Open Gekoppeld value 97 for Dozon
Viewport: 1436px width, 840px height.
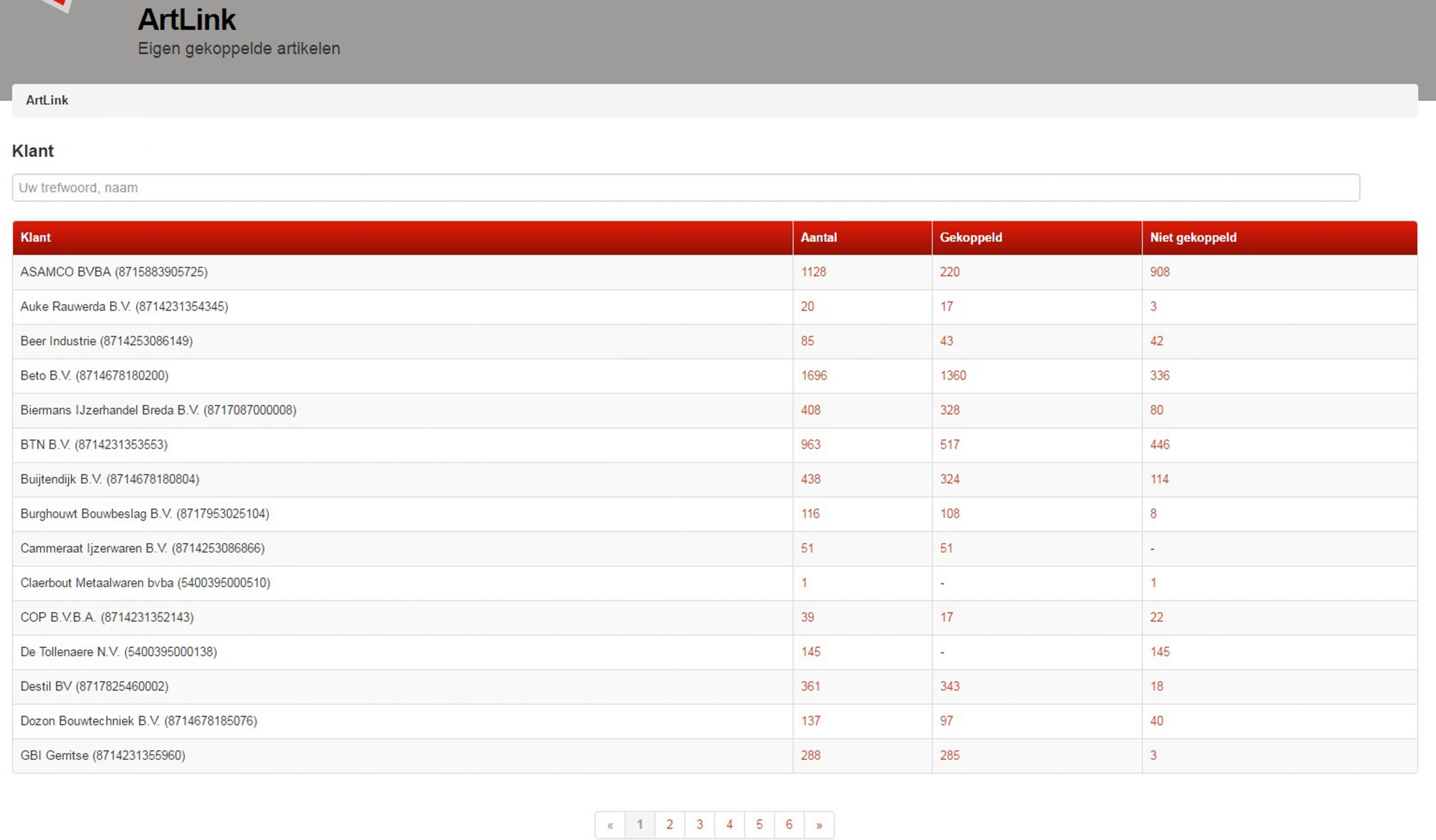point(946,722)
